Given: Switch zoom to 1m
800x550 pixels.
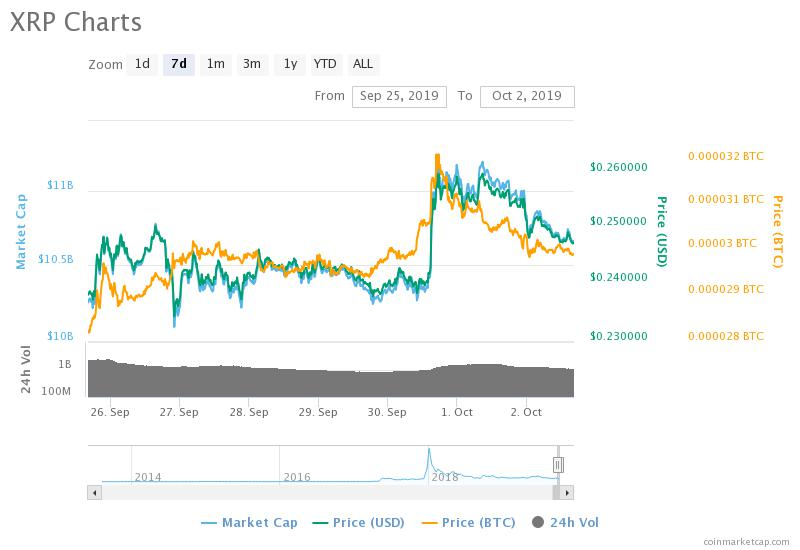Looking at the screenshot, I should click(215, 64).
